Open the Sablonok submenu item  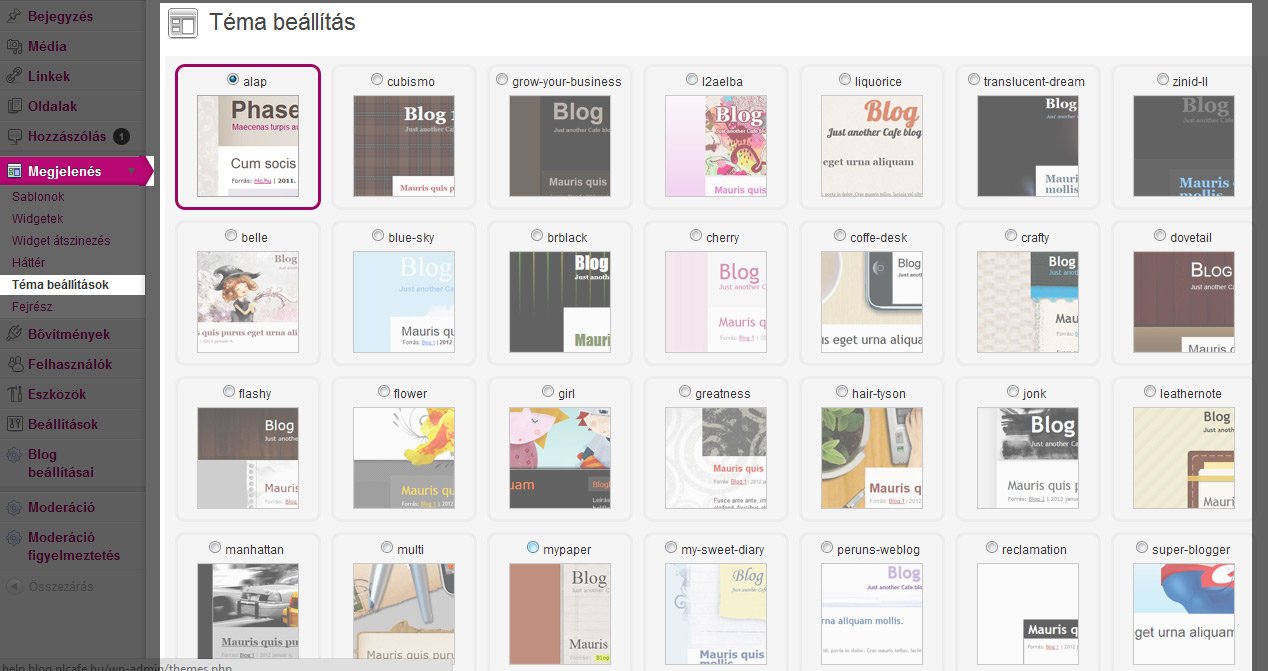[38, 197]
